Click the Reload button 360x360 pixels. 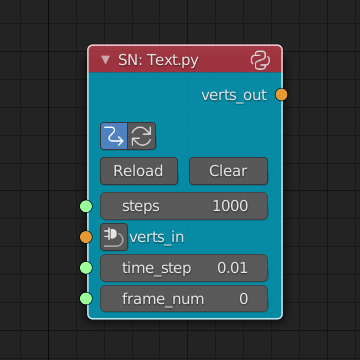pyautogui.click(x=139, y=171)
